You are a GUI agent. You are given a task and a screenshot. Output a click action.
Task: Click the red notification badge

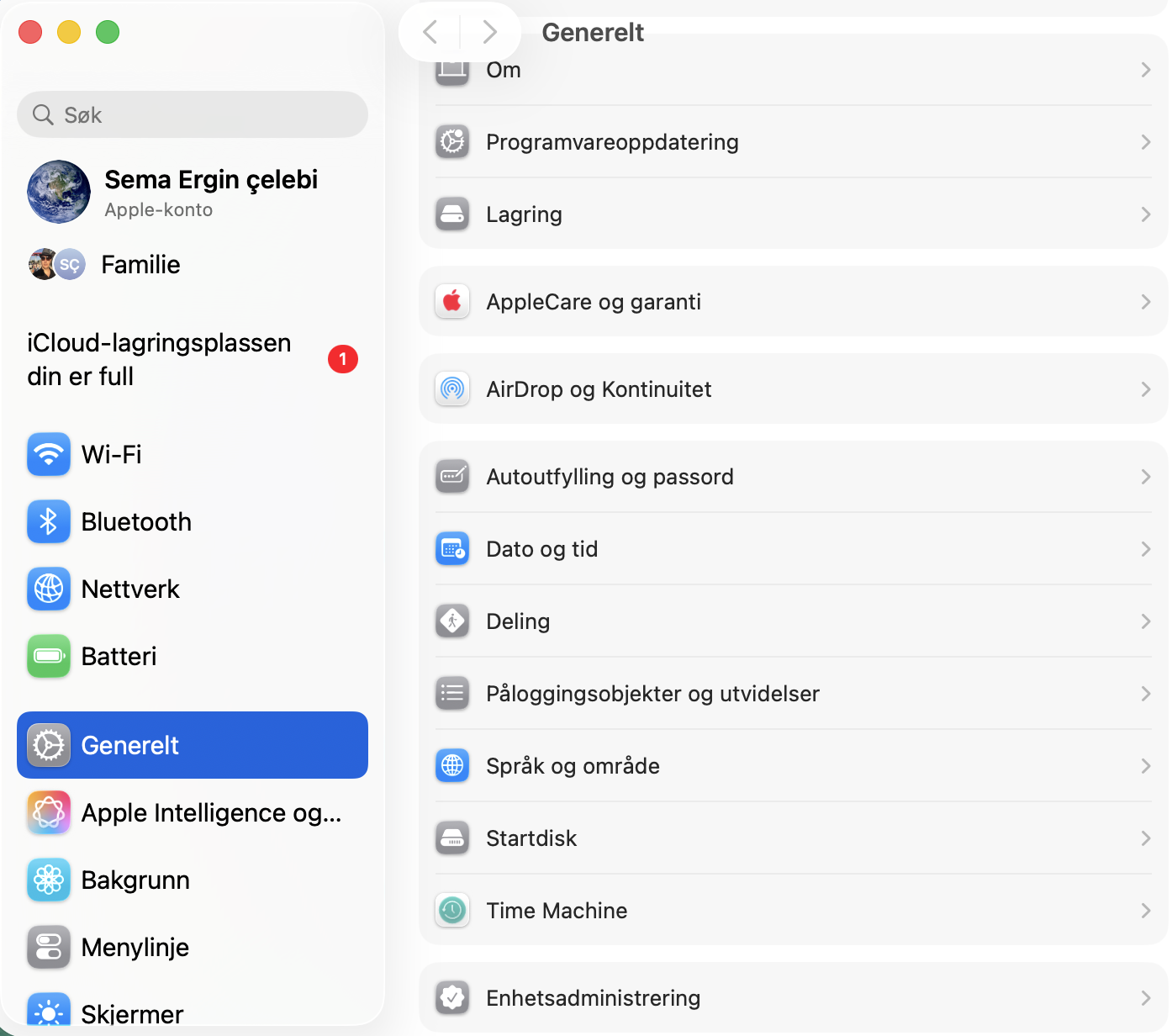343,359
